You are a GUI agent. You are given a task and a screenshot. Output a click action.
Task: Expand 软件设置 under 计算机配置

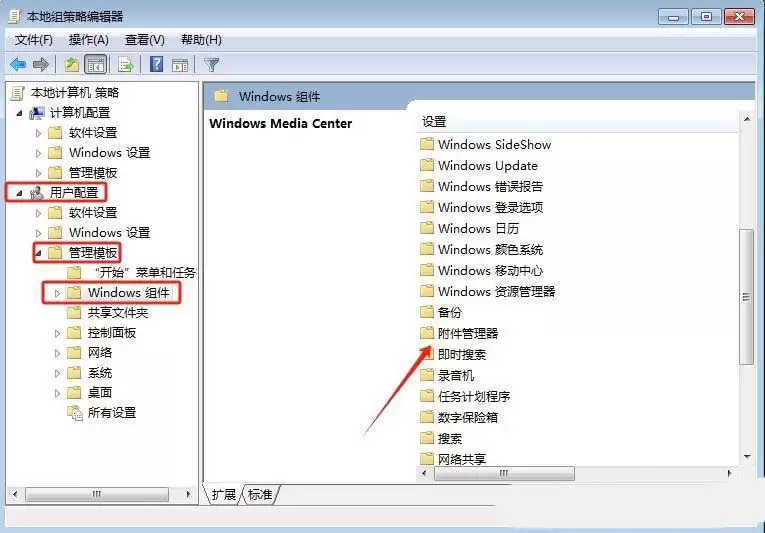pyautogui.click(x=38, y=133)
